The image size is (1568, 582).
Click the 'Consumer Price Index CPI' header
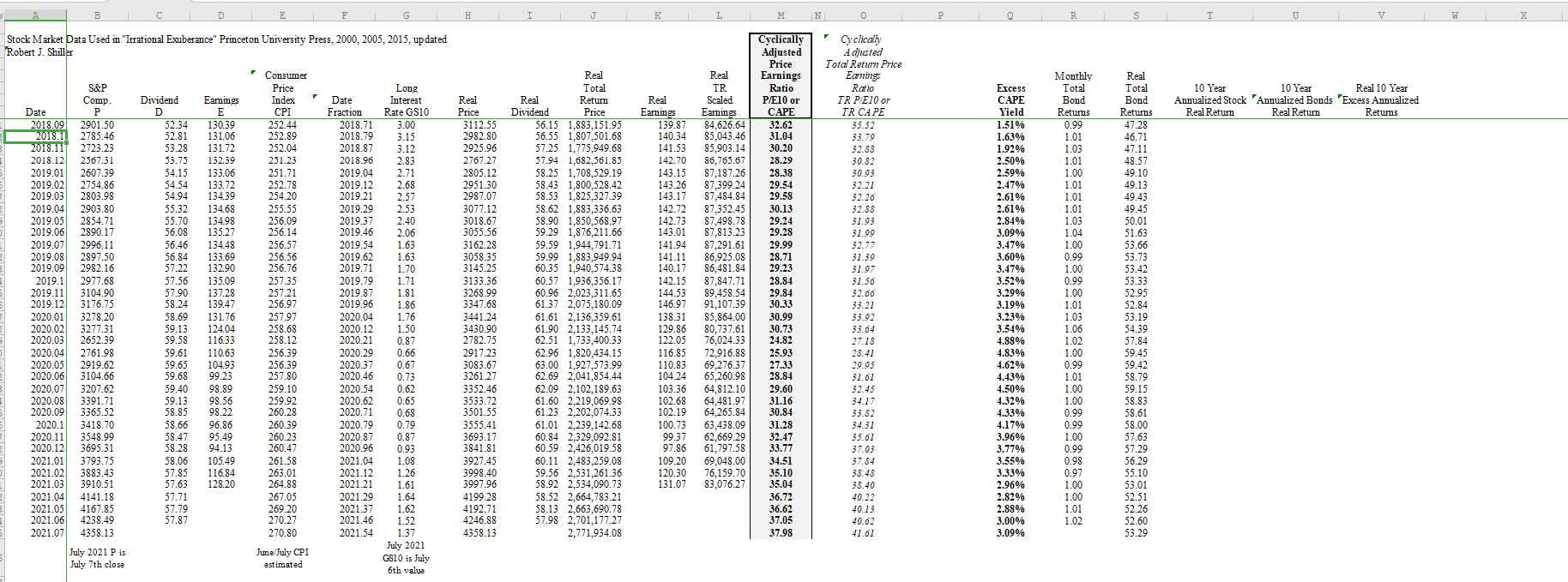(x=283, y=93)
